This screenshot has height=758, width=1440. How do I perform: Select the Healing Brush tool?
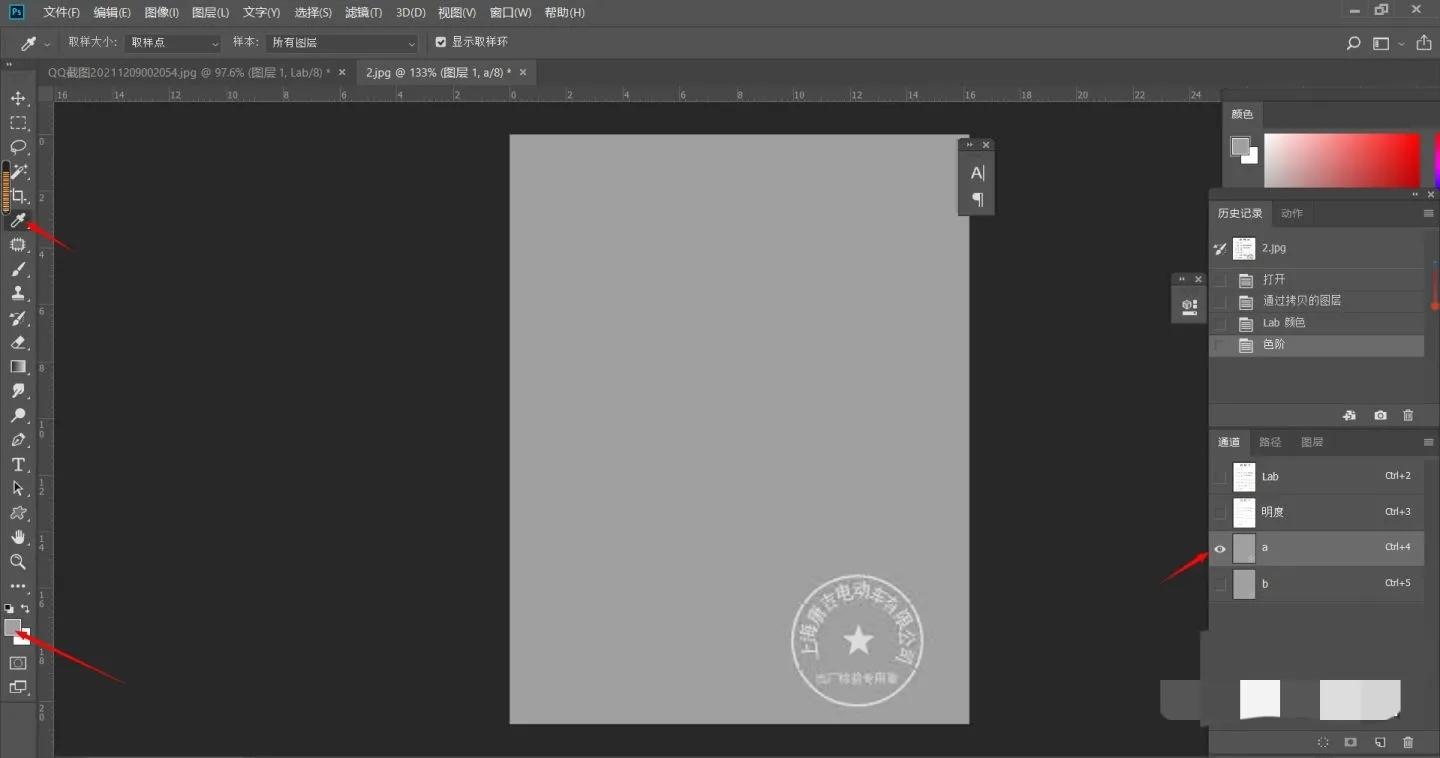coord(18,245)
